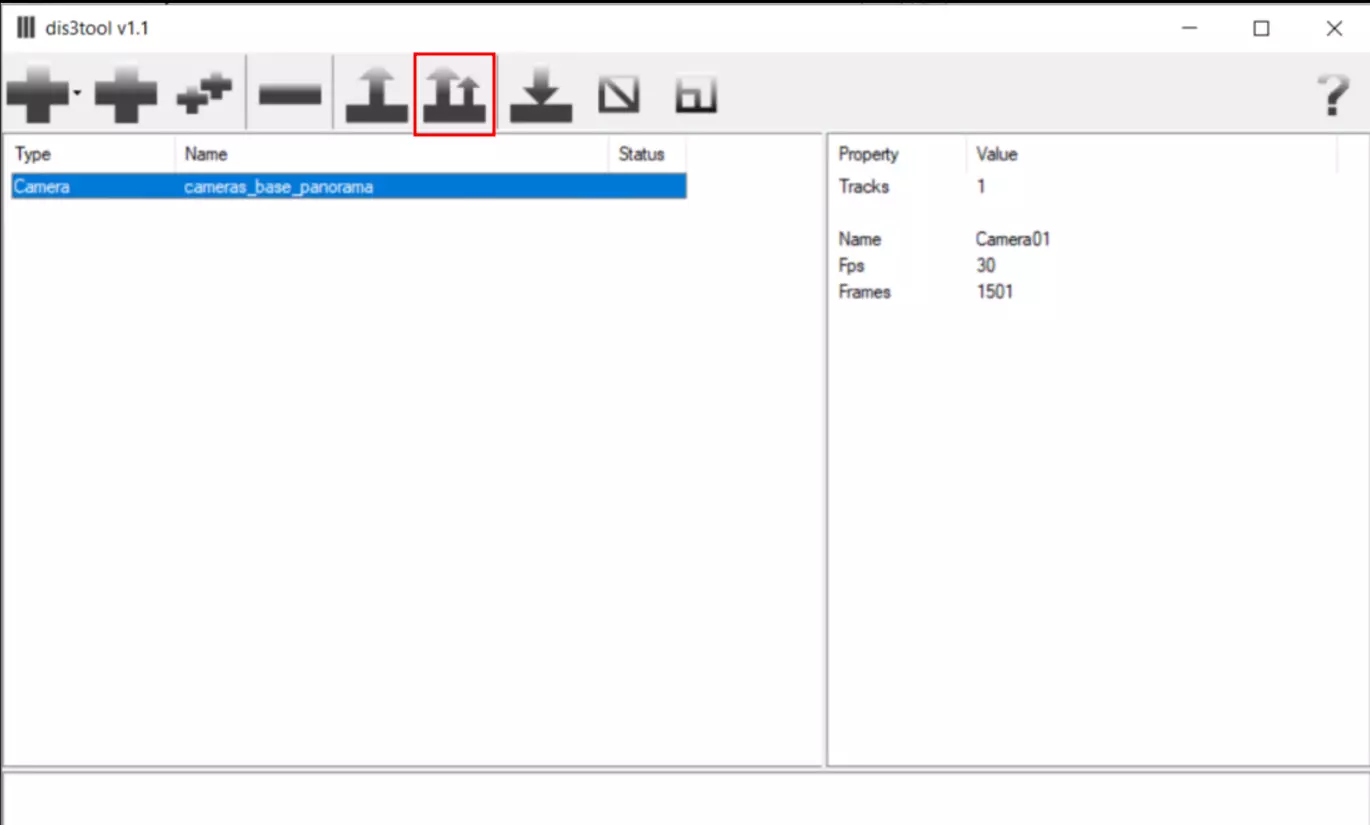Click the Frames property label

865,292
